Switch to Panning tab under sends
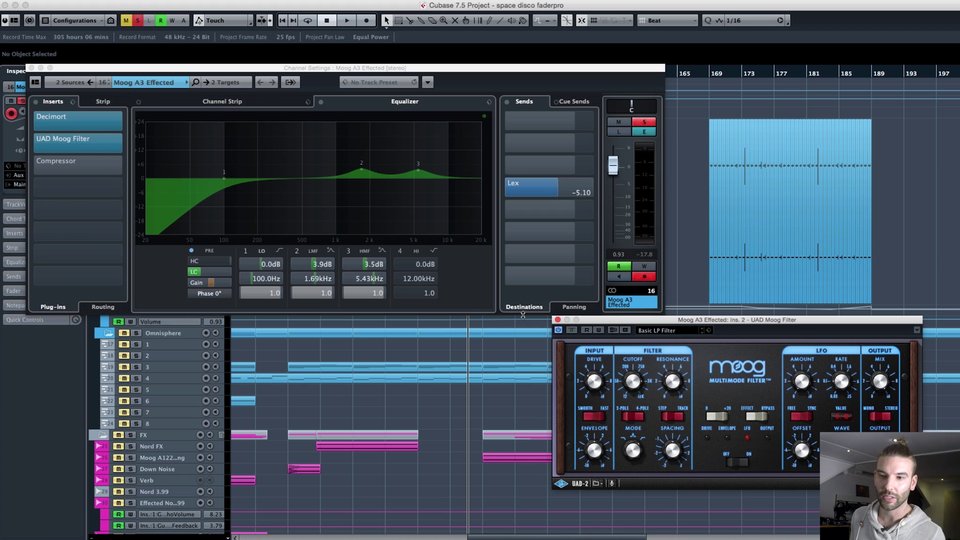 [574, 307]
